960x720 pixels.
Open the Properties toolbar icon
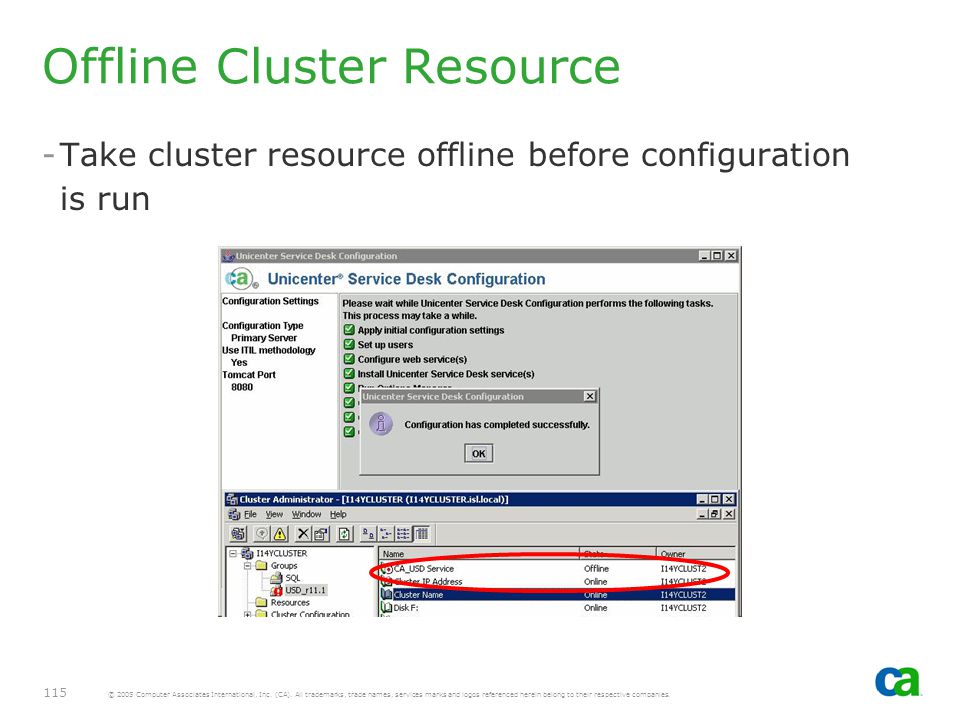point(321,534)
